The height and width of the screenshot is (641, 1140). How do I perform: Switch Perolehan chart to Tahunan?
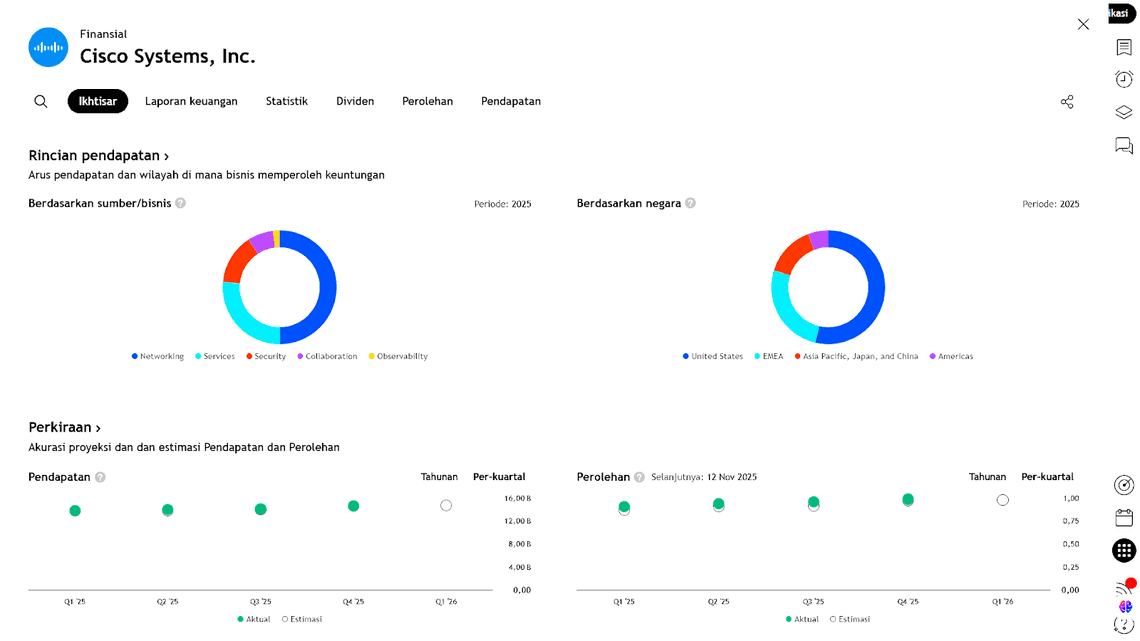tap(987, 477)
